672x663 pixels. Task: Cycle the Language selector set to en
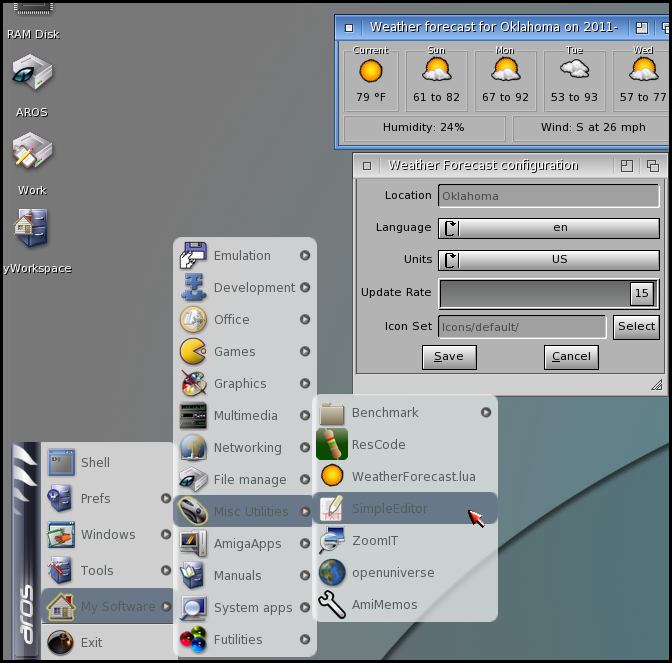point(549,228)
